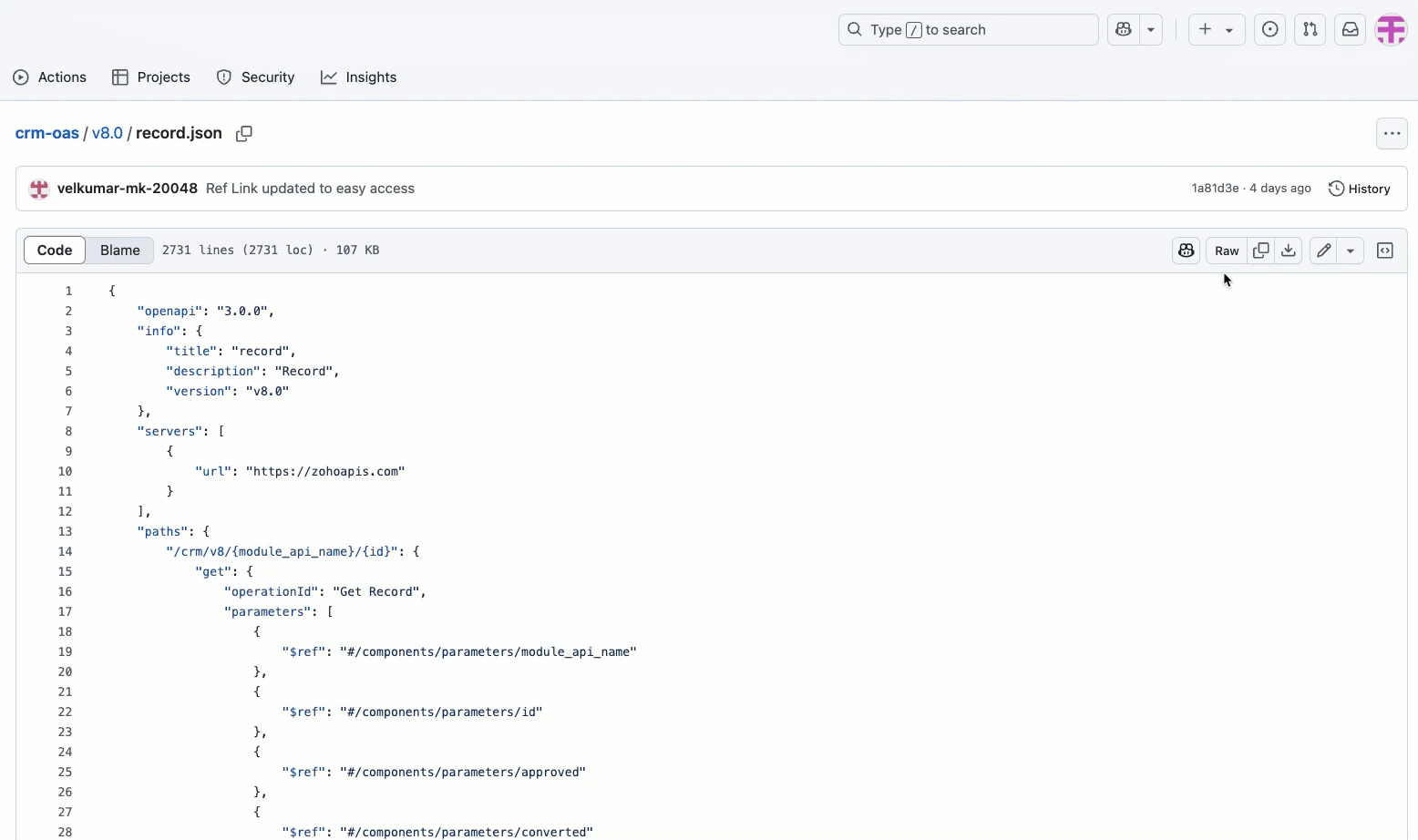
Task: Switch to Code view
Action: [x=55, y=251]
